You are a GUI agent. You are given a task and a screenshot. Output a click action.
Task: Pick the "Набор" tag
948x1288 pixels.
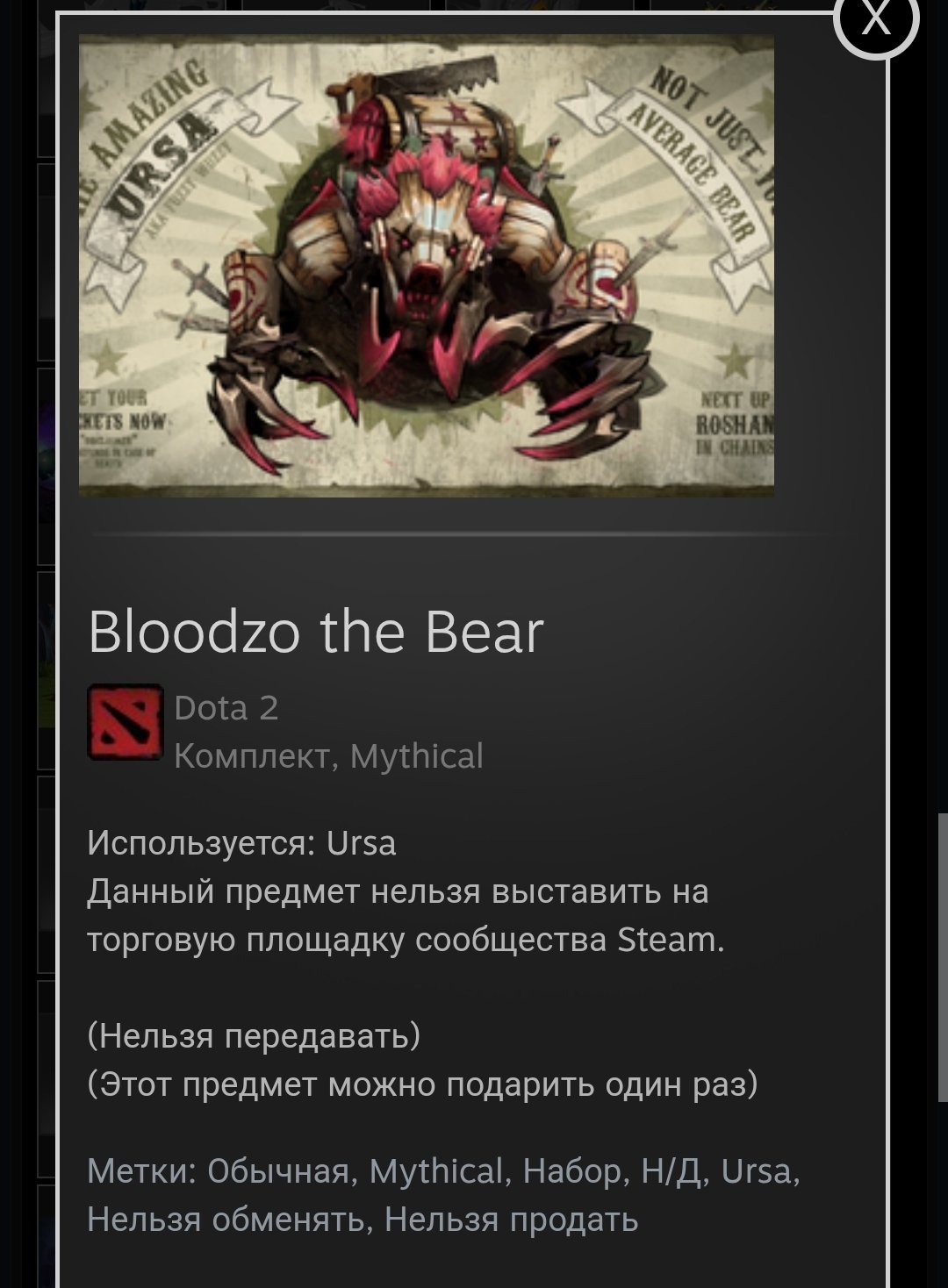pyautogui.click(x=572, y=1171)
